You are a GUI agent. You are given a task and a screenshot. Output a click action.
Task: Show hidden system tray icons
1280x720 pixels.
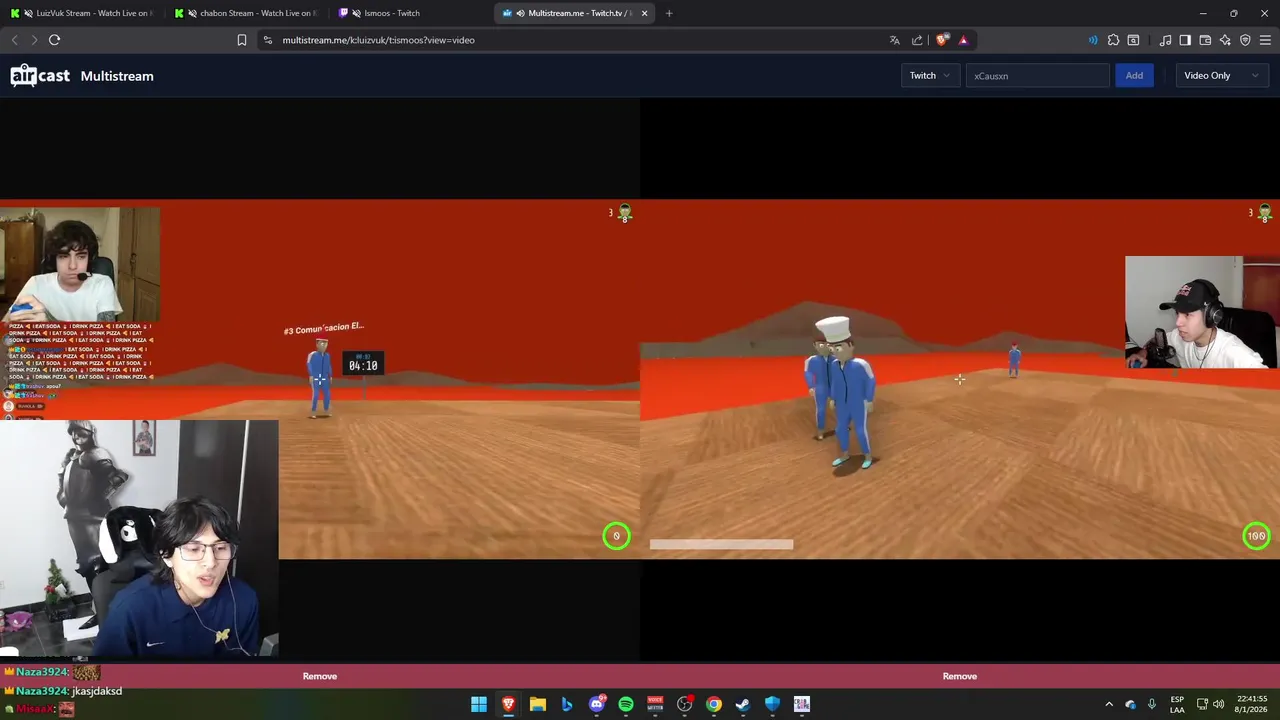(x=1108, y=704)
